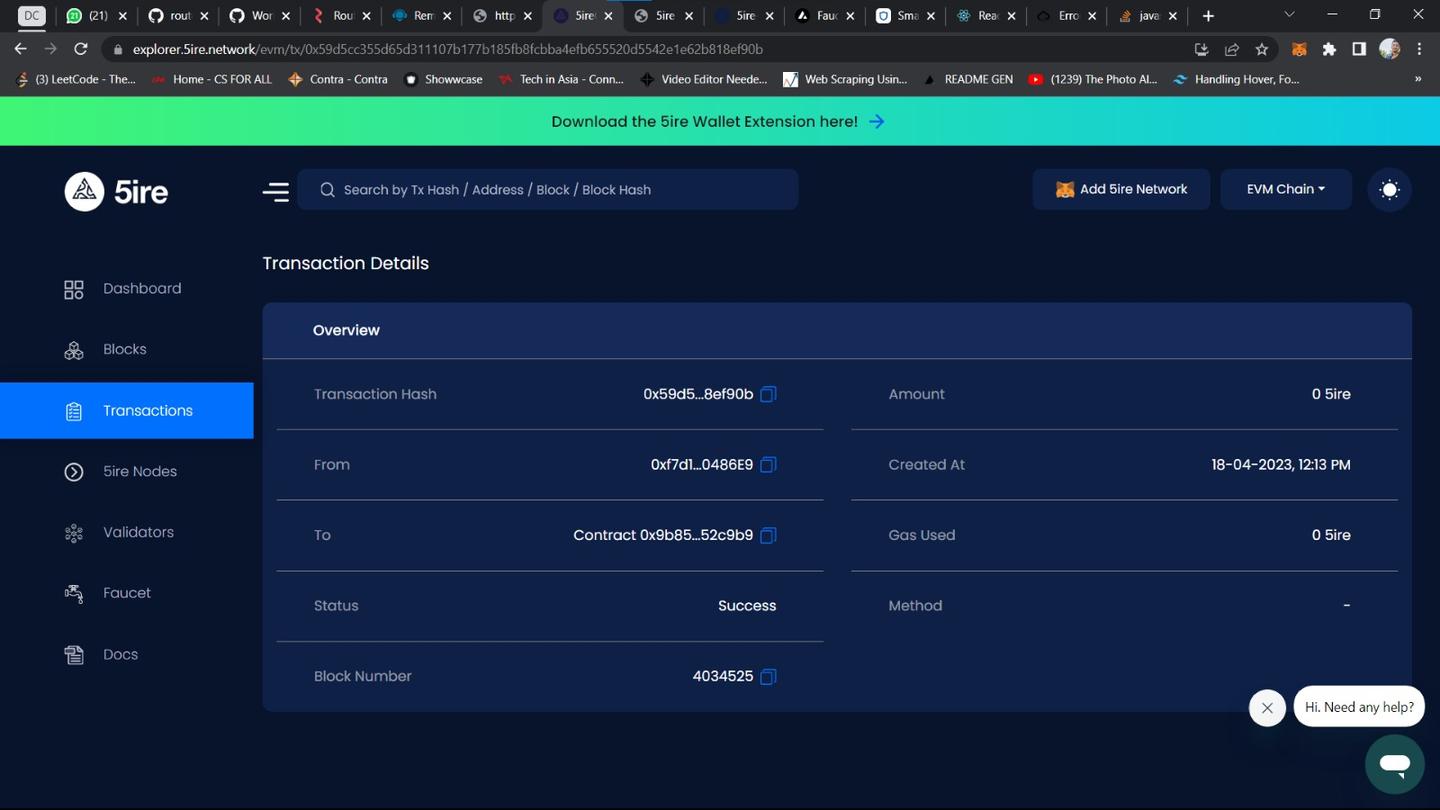Open the README GEN bookmark
Image resolution: width=1440 pixels, height=810 pixels.
coord(968,79)
